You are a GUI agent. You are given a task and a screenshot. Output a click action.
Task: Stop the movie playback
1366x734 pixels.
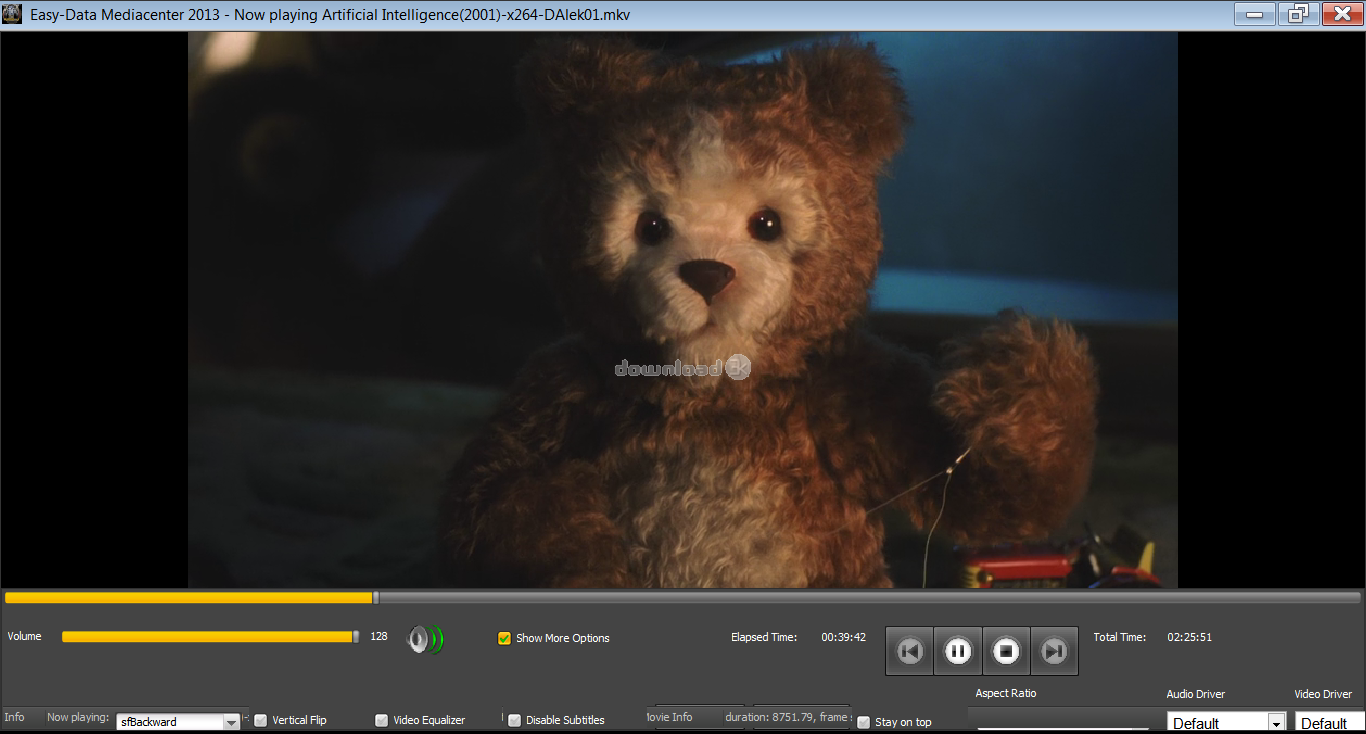pos(1006,652)
